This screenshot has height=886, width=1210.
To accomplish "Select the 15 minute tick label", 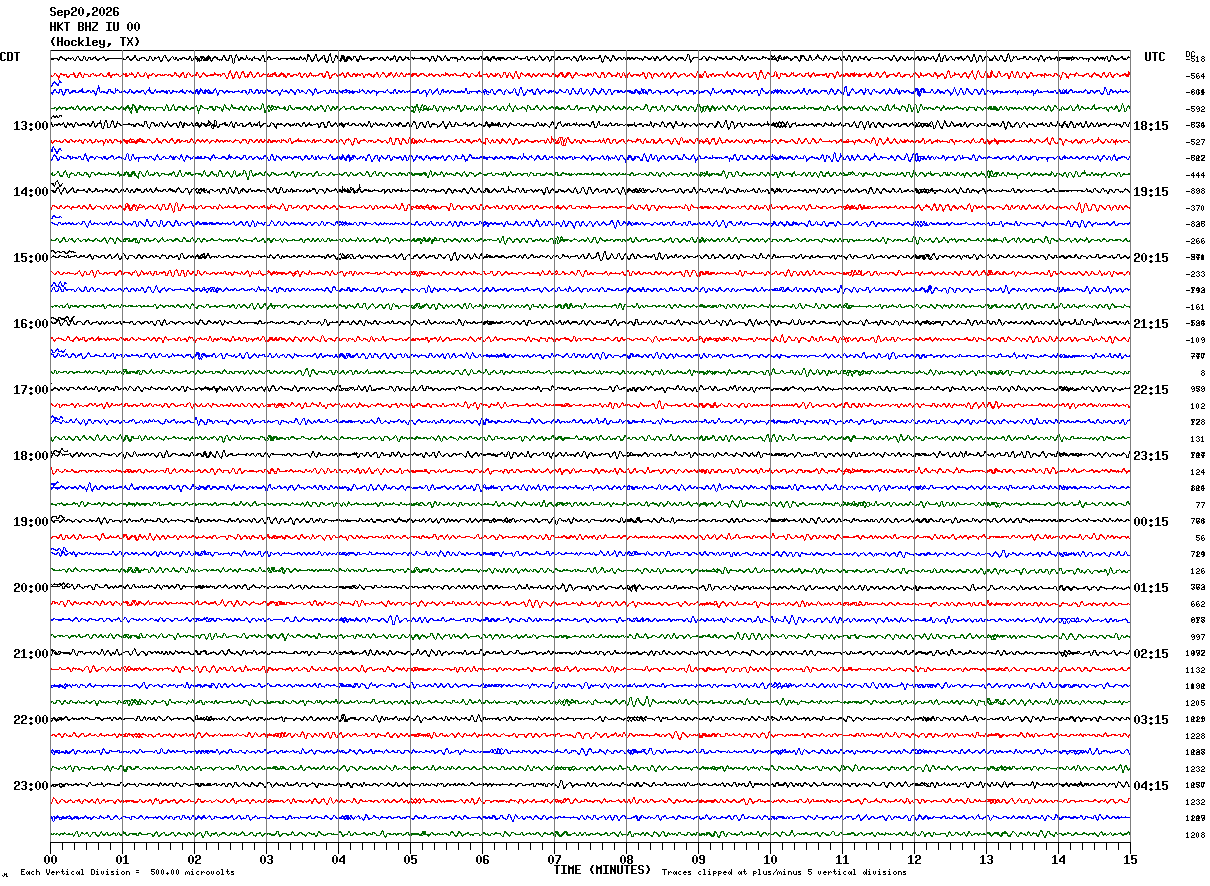I will [x=1130, y=859].
